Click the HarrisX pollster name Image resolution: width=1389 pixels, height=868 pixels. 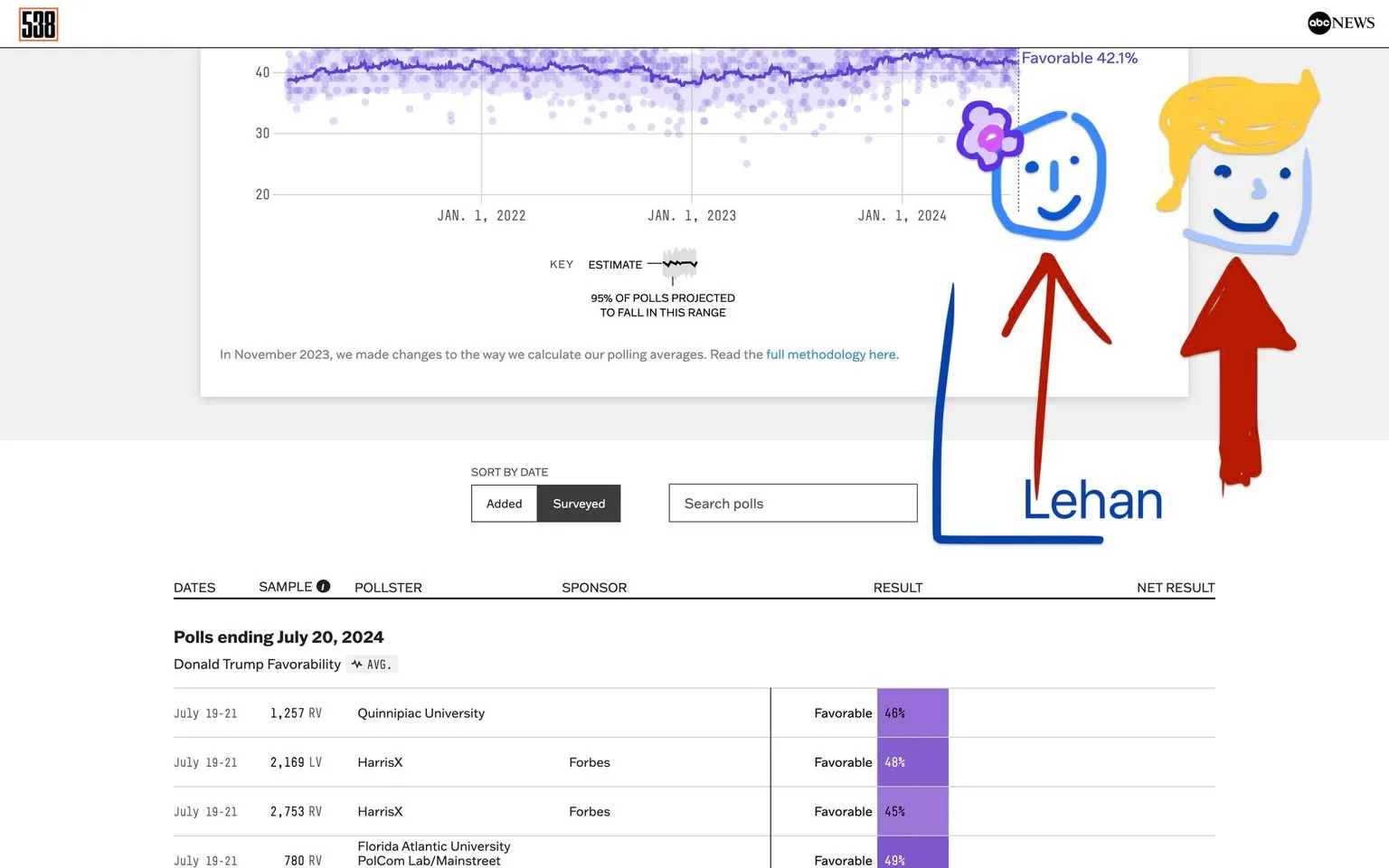[380, 762]
